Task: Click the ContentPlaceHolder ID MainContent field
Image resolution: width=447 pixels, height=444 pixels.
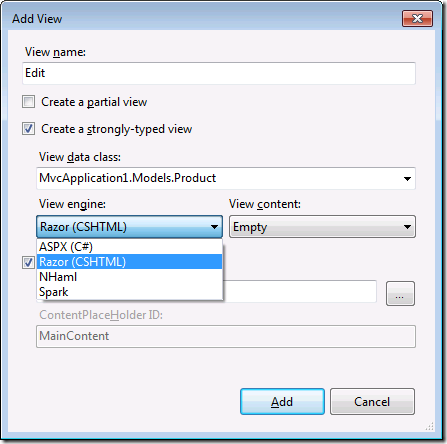Action: click(x=226, y=336)
